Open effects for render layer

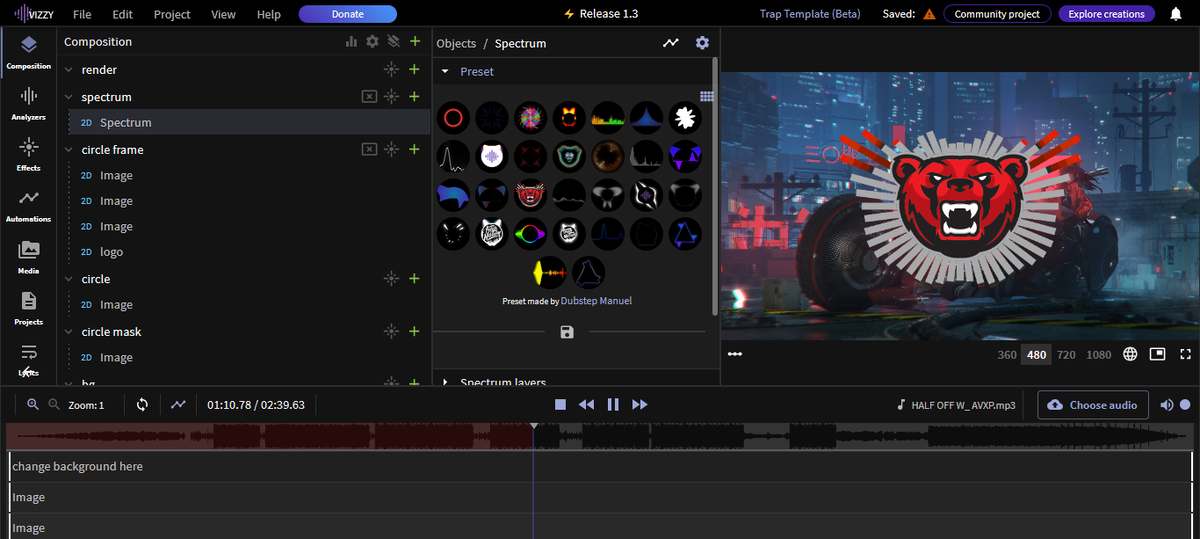click(392, 70)
